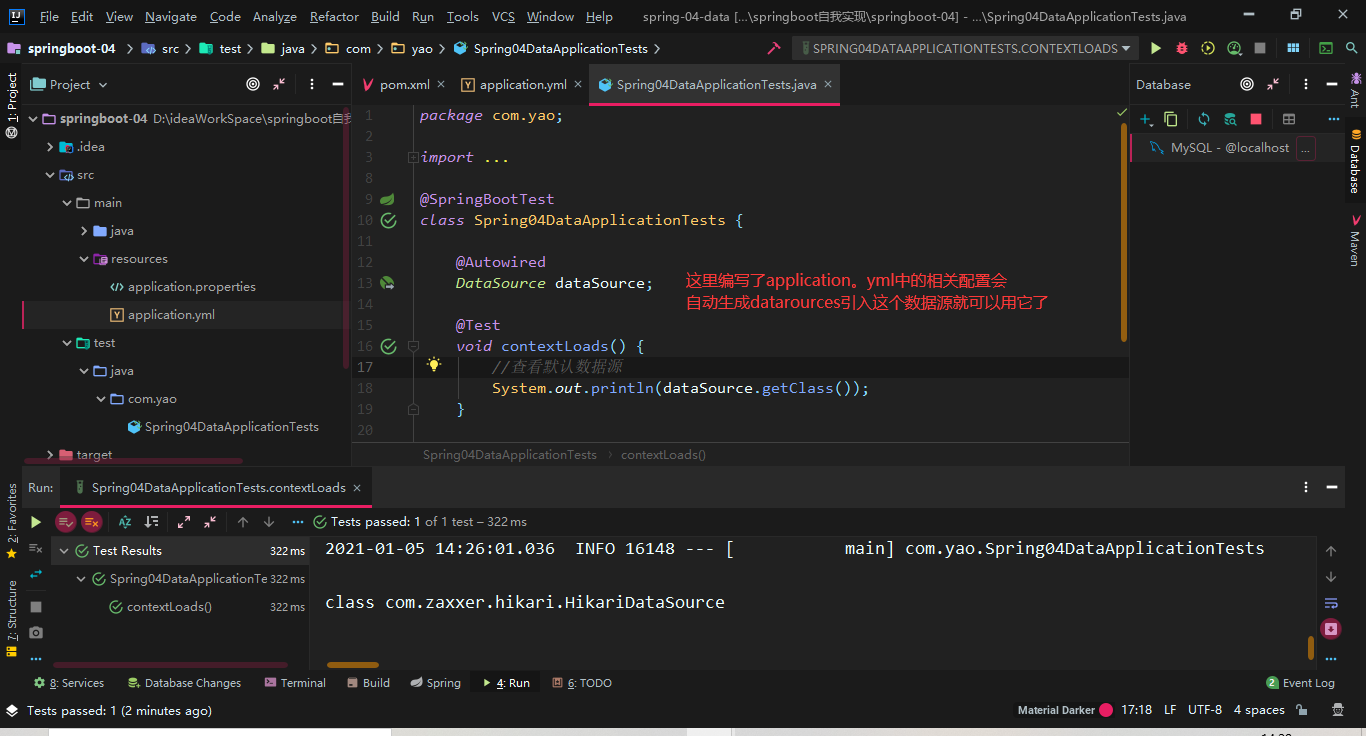Switch to the application.yml editor tab

522,85
